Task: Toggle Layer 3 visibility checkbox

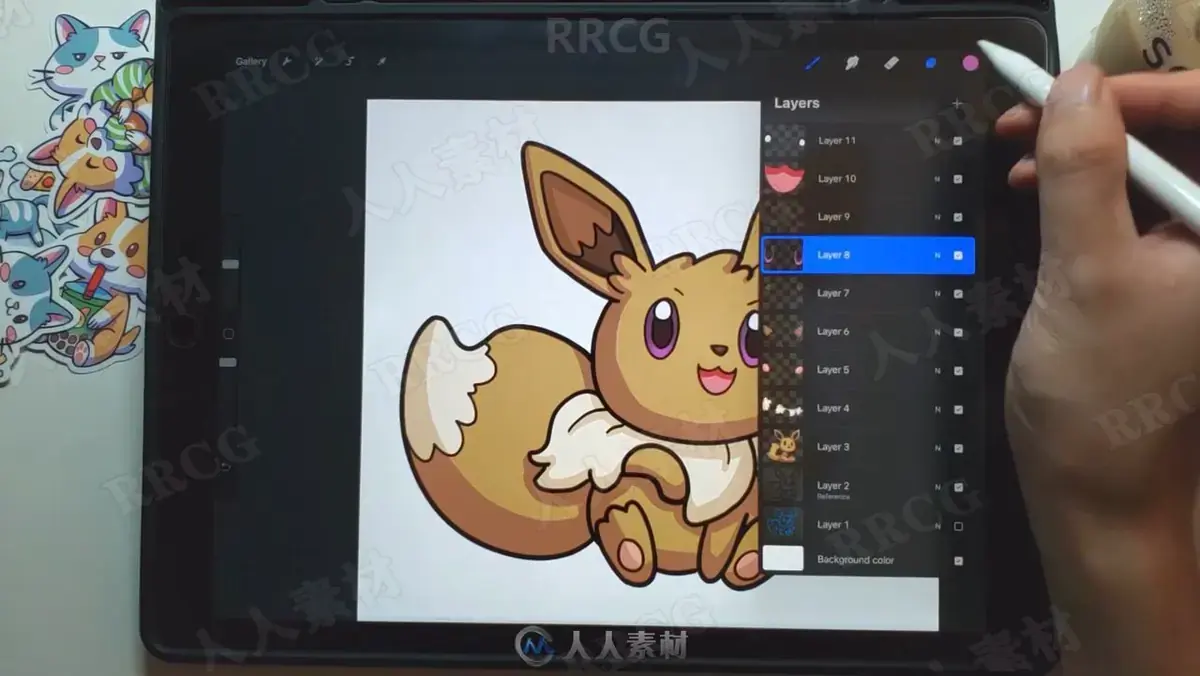Action: [958, 448]
